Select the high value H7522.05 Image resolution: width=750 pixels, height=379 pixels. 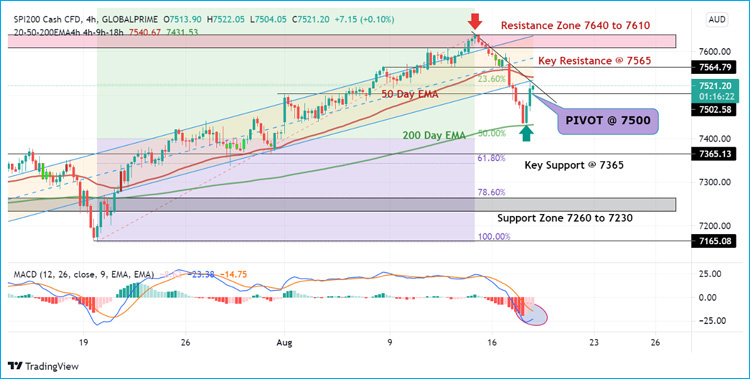(227, 20)
